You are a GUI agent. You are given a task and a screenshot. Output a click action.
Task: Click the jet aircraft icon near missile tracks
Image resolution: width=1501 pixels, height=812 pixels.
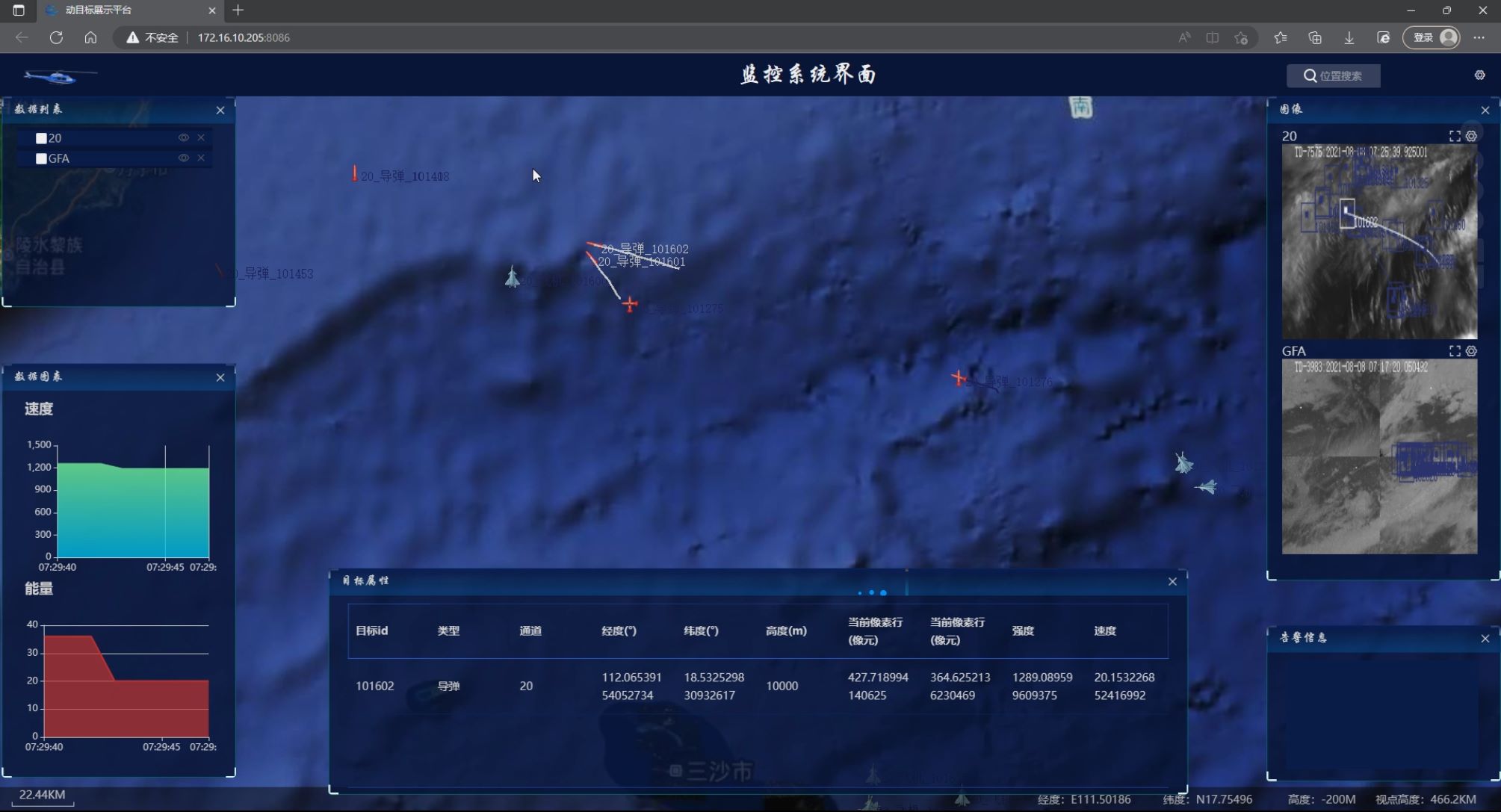pyautogui.click(x=512, y=277)
